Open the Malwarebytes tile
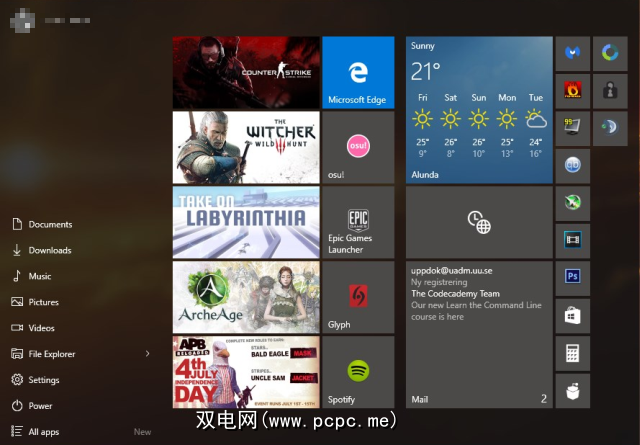The width and height of the screenshot is (640, 445). click(573, 53)
